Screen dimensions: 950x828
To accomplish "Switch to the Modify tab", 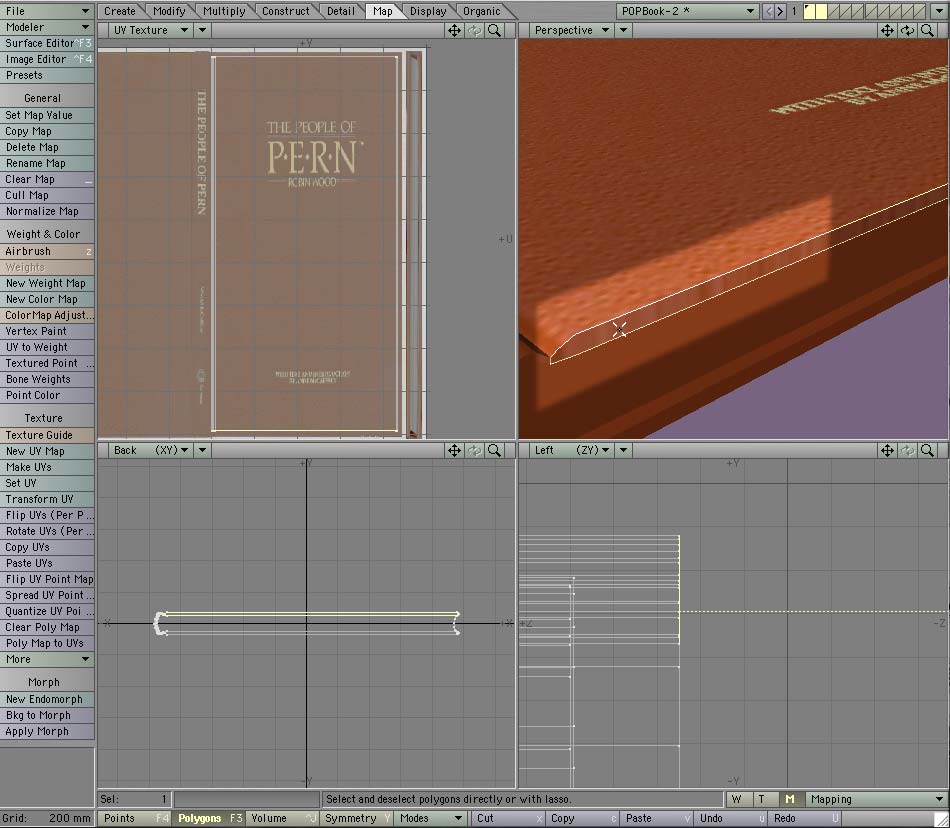I will (x=169, y=11).
